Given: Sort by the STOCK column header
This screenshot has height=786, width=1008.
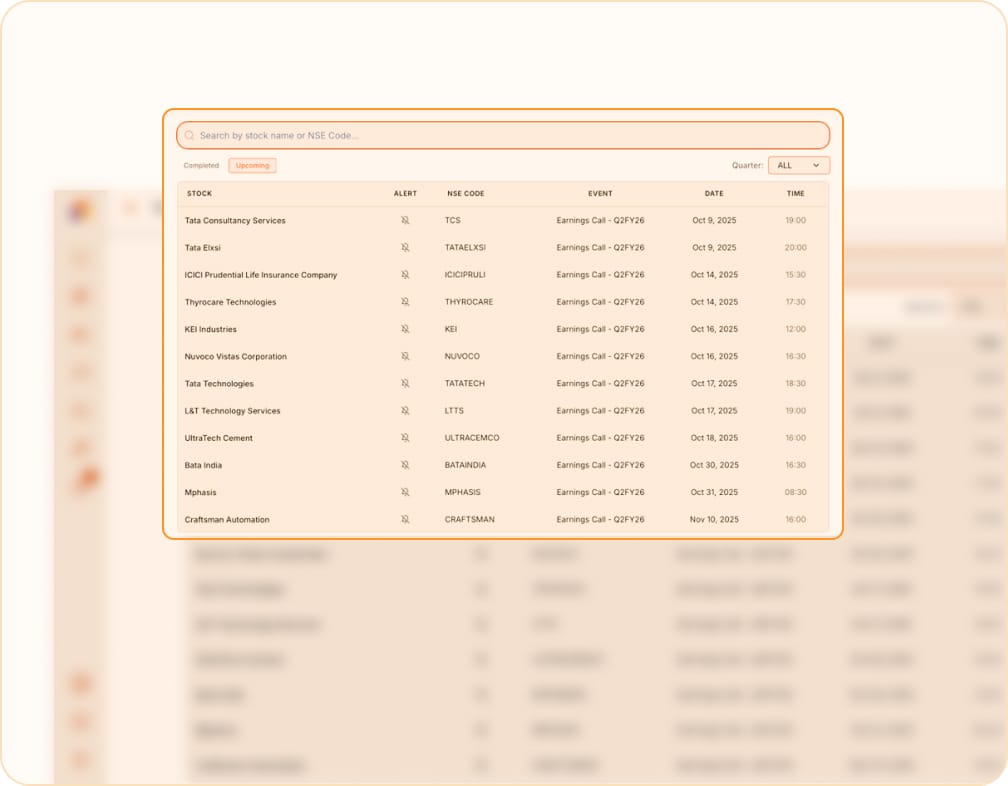Looking at the screenshot, I should pyautogui.click(x=199, y=194).
